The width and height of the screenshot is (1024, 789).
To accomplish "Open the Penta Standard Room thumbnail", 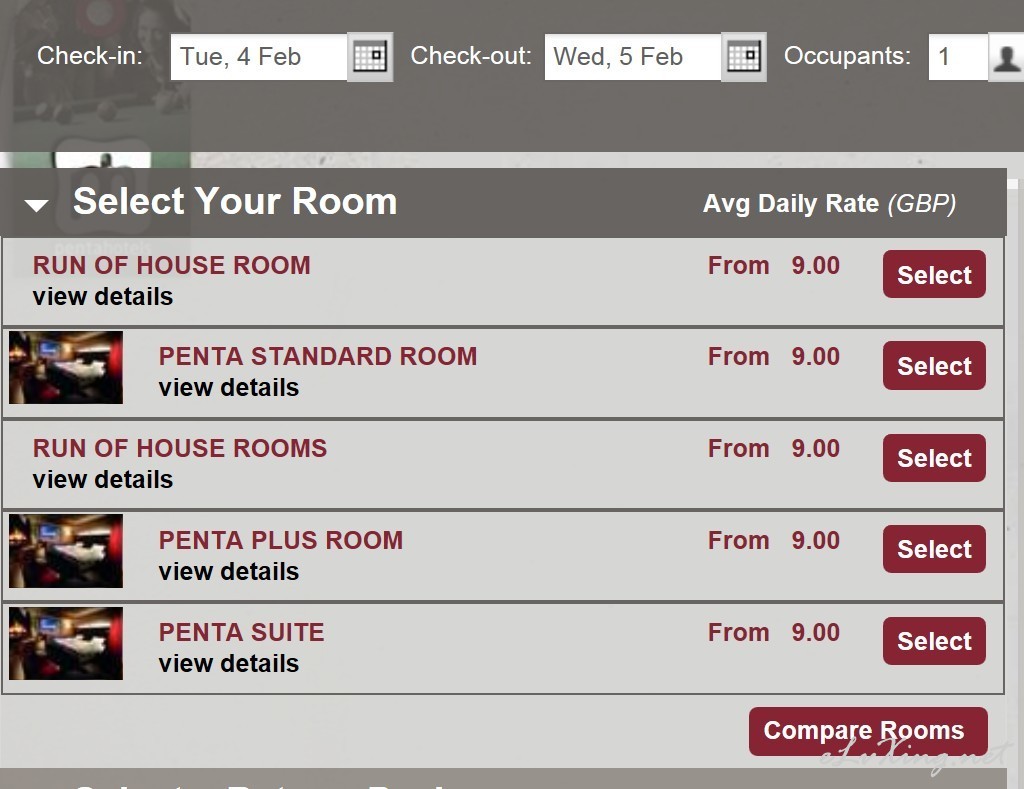I will 66,367.
